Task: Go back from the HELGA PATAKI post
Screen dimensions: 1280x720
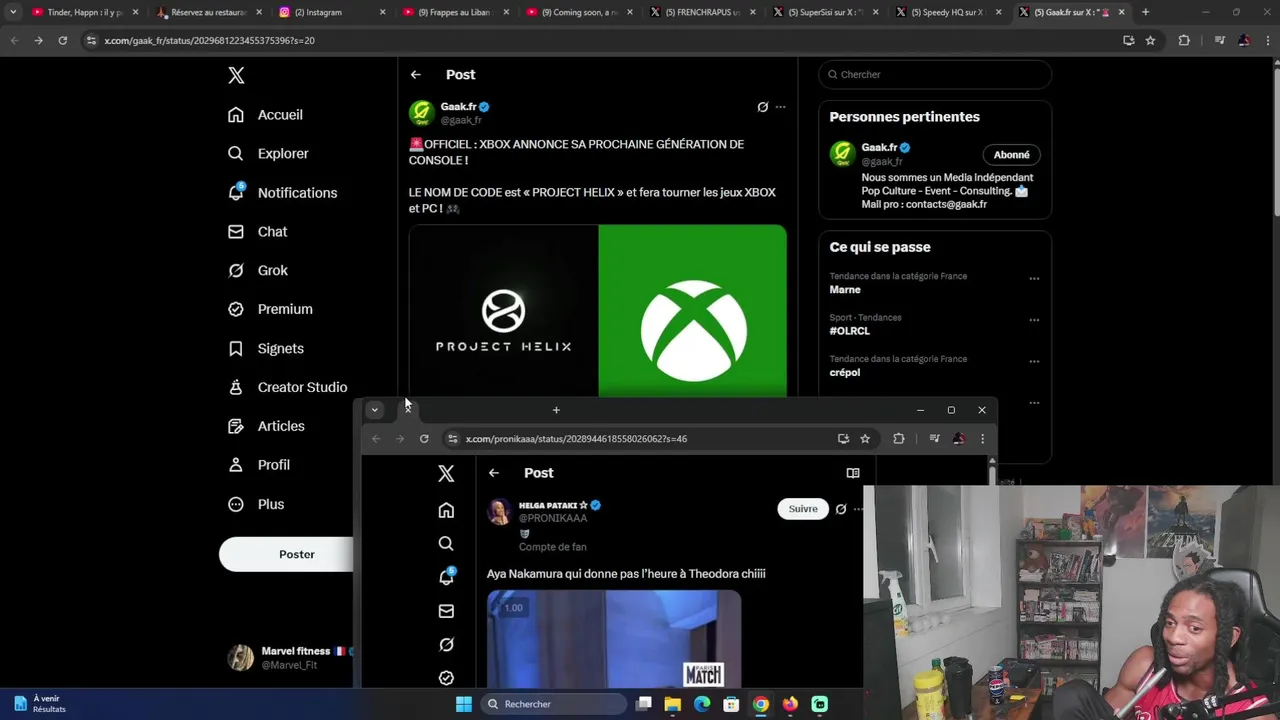Action: coord(494,473)
